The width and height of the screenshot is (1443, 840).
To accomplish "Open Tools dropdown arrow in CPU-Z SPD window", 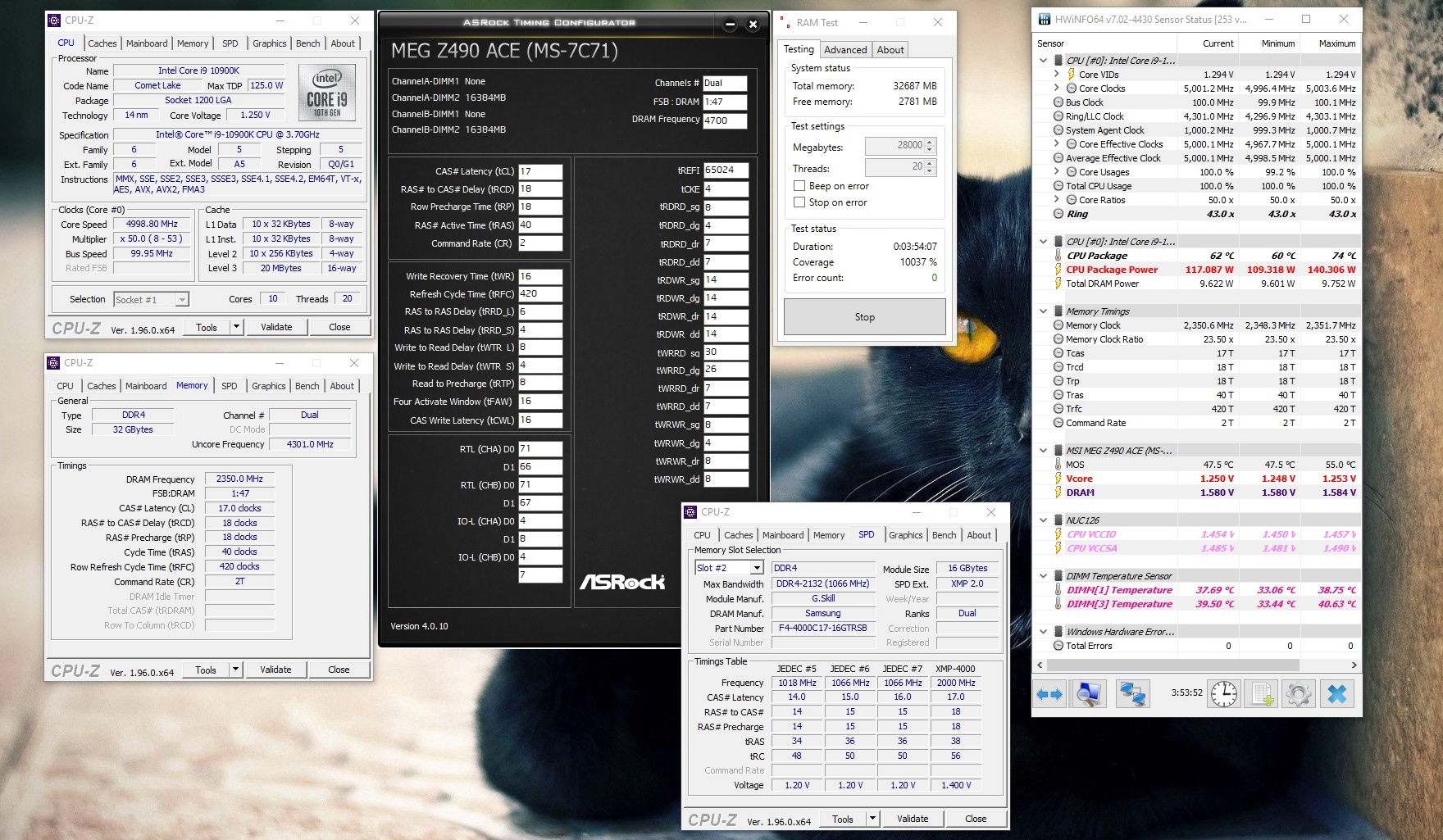I will tap(872, 819).
